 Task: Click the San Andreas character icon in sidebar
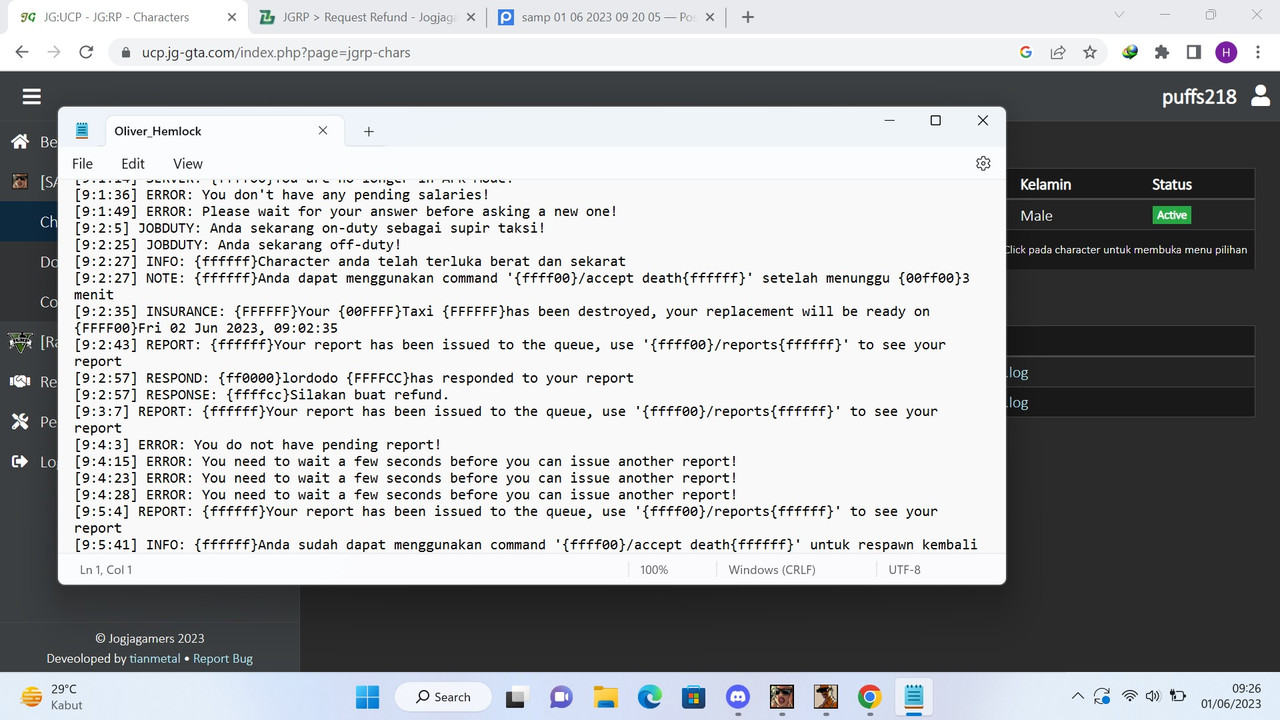(20, 181)
